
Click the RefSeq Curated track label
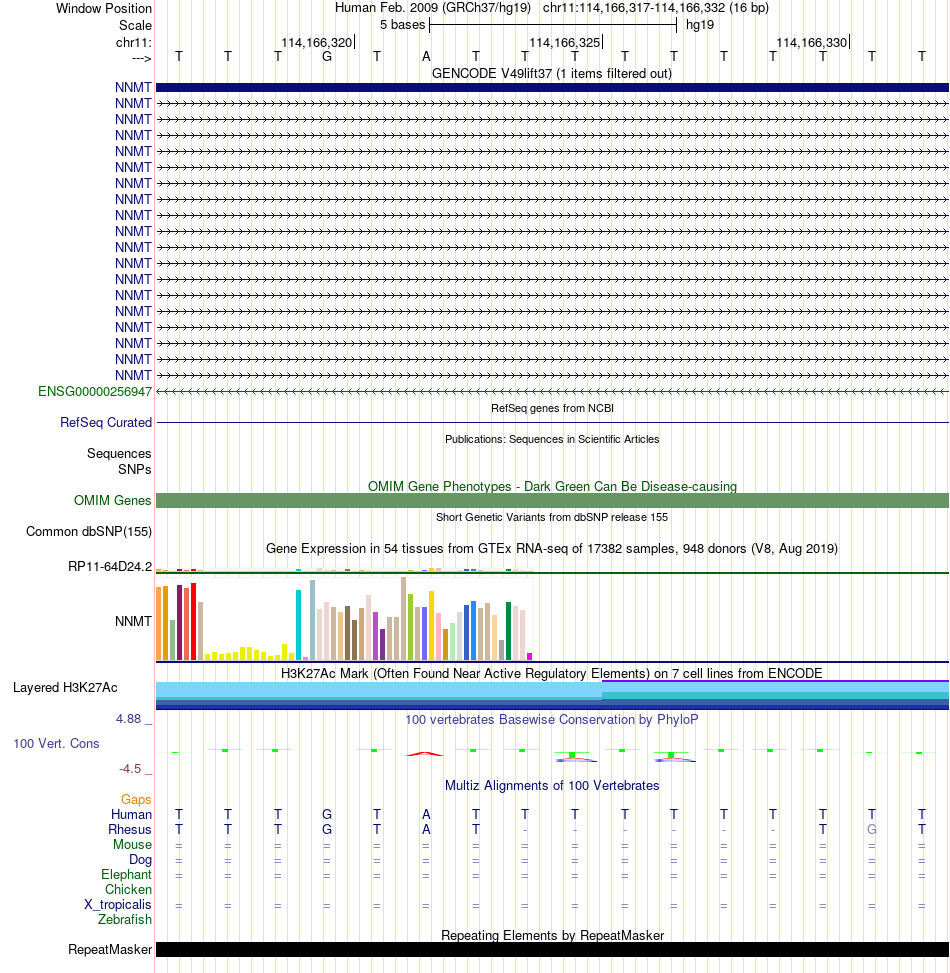coord(105,423)
